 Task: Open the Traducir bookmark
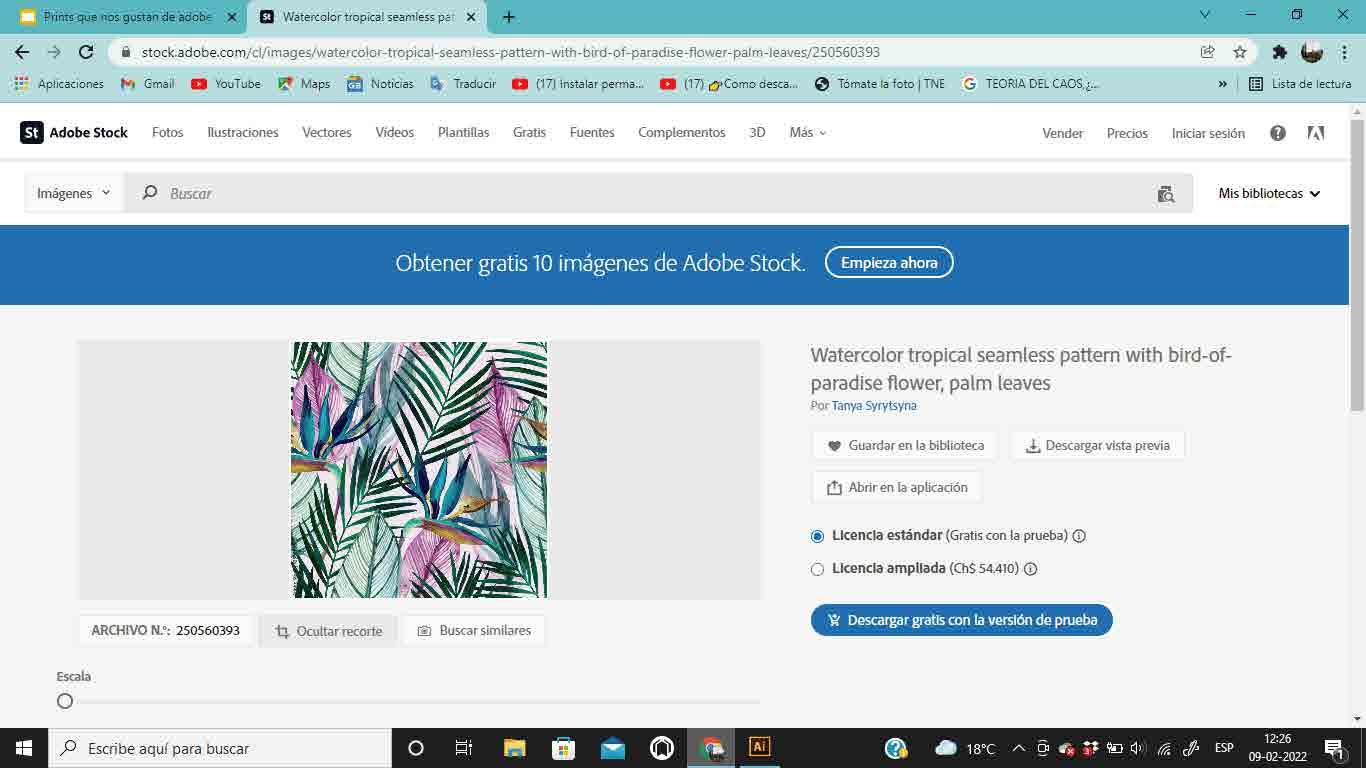point(463,84)
